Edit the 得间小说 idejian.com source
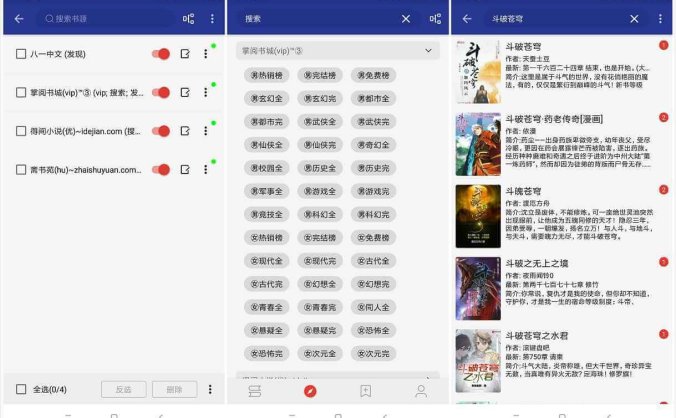Viewport: 676px width, 418px height. click(185, 131)
